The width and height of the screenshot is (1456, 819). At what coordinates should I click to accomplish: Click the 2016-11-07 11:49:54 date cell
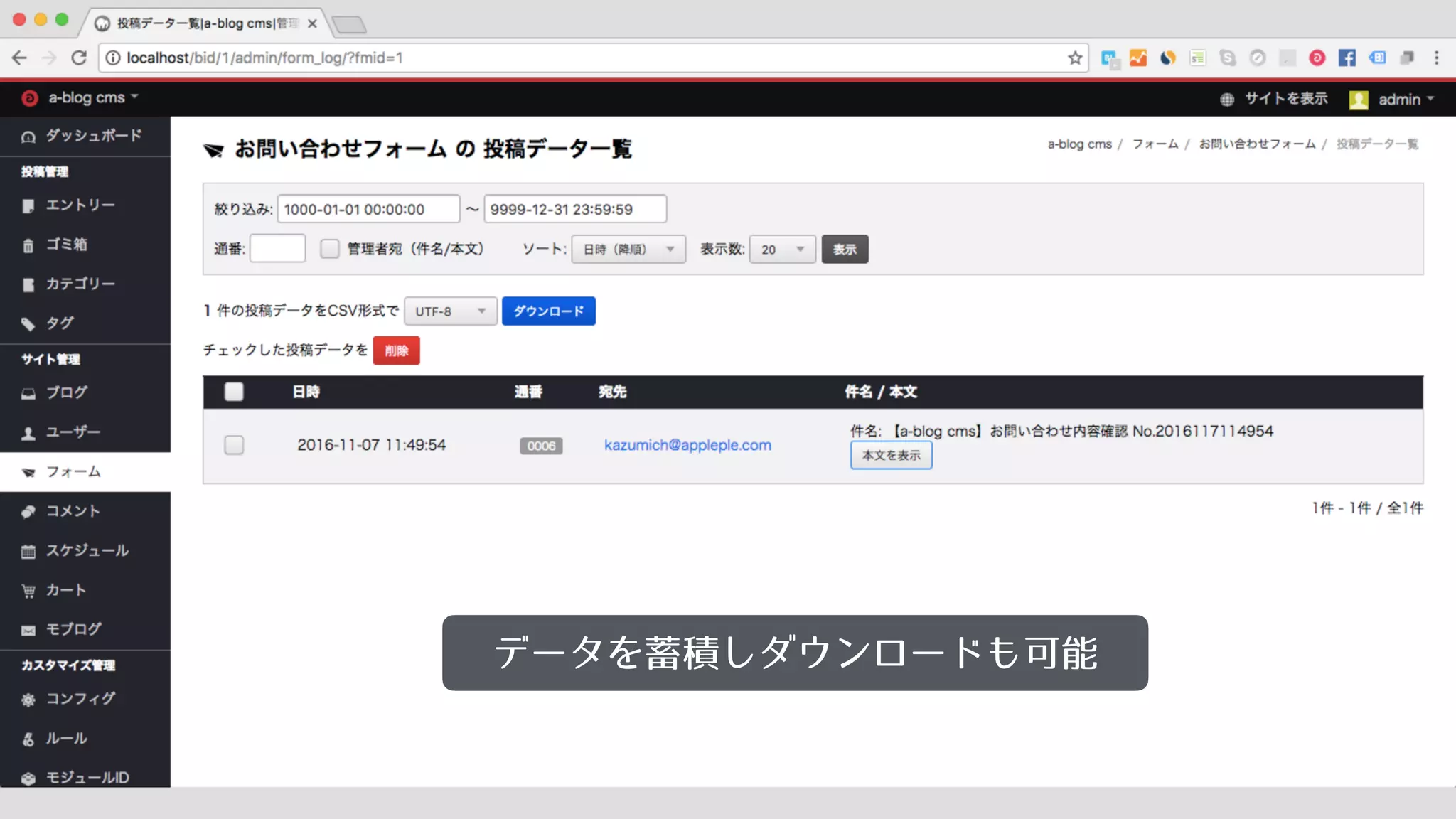pos(371,445)
